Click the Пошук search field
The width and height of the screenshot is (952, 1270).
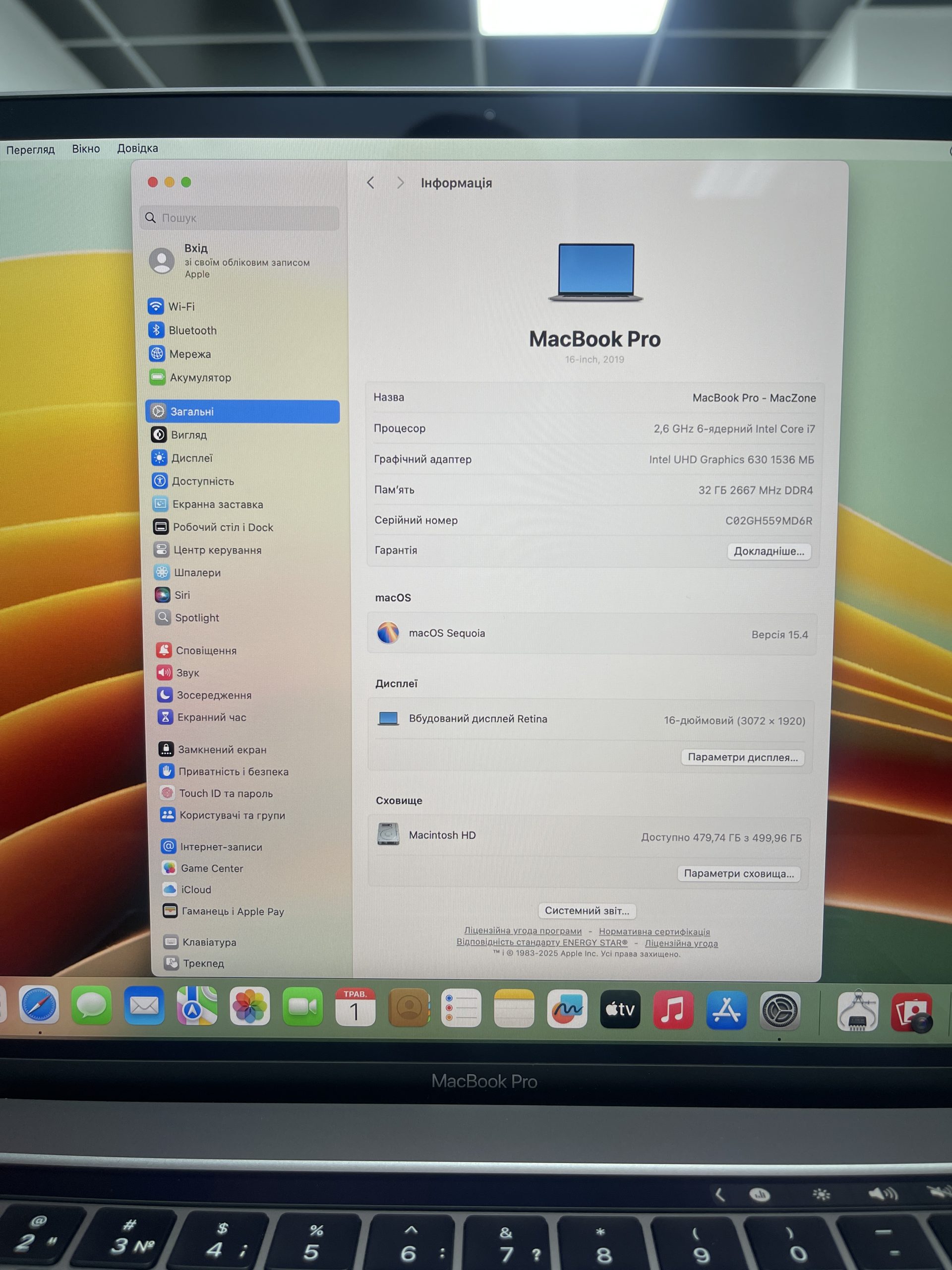pyautogui.click(x=239, y=218)
